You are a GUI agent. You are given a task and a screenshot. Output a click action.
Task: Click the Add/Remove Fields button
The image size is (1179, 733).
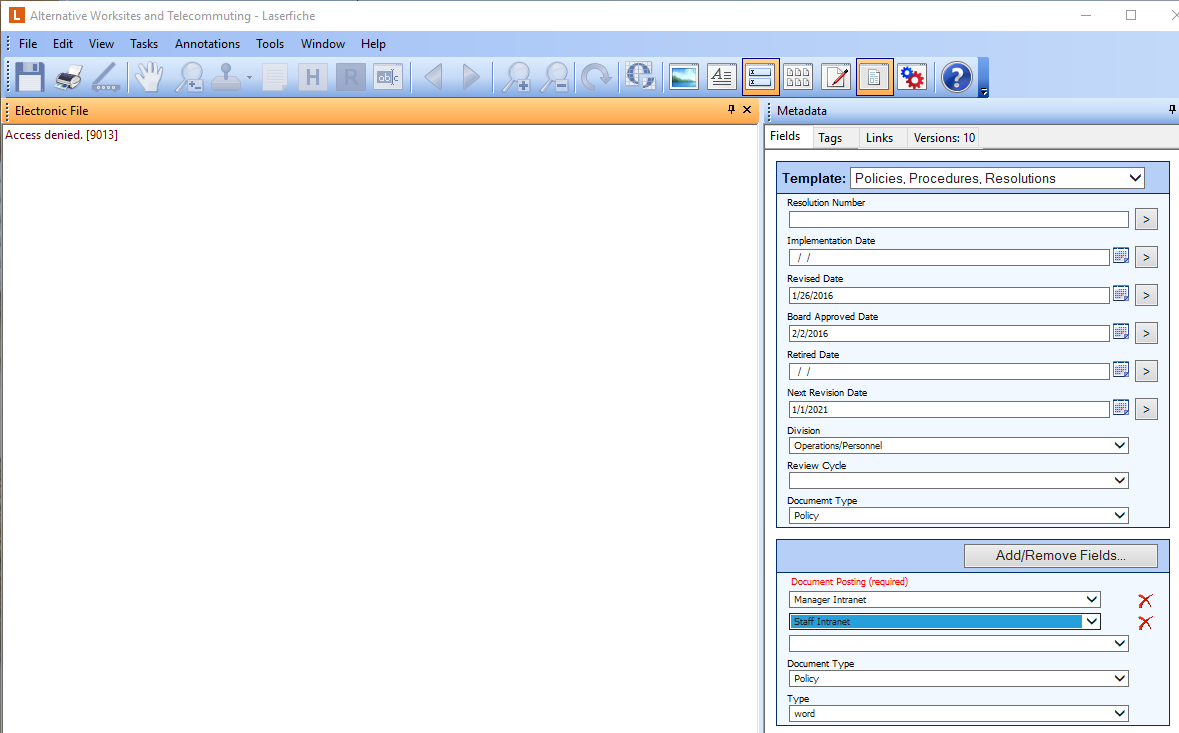[1060, 556]
